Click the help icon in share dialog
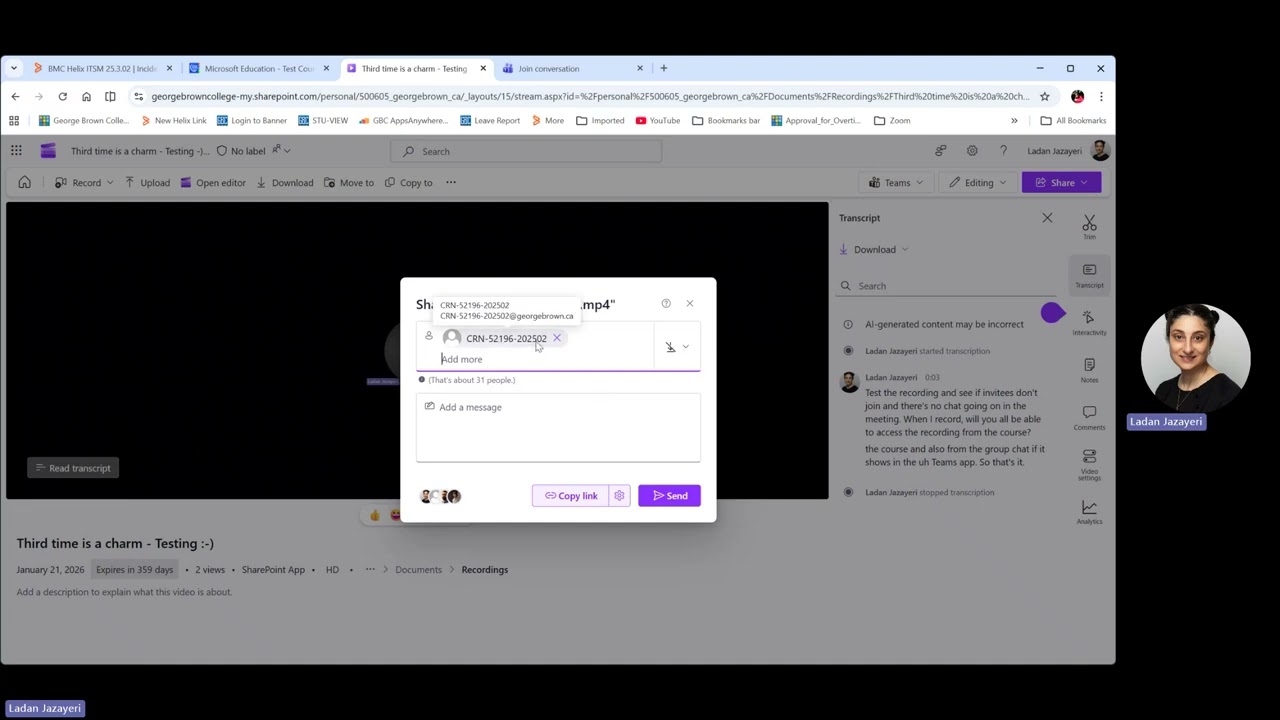The image size is (1280, 720). [x=666, y=303]
